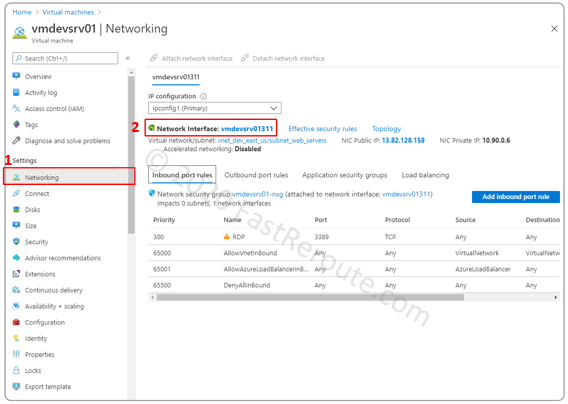The height and width of the screenshot is (404, 568).
Task: Click the Priority column header
Action: tap(164, 220)
